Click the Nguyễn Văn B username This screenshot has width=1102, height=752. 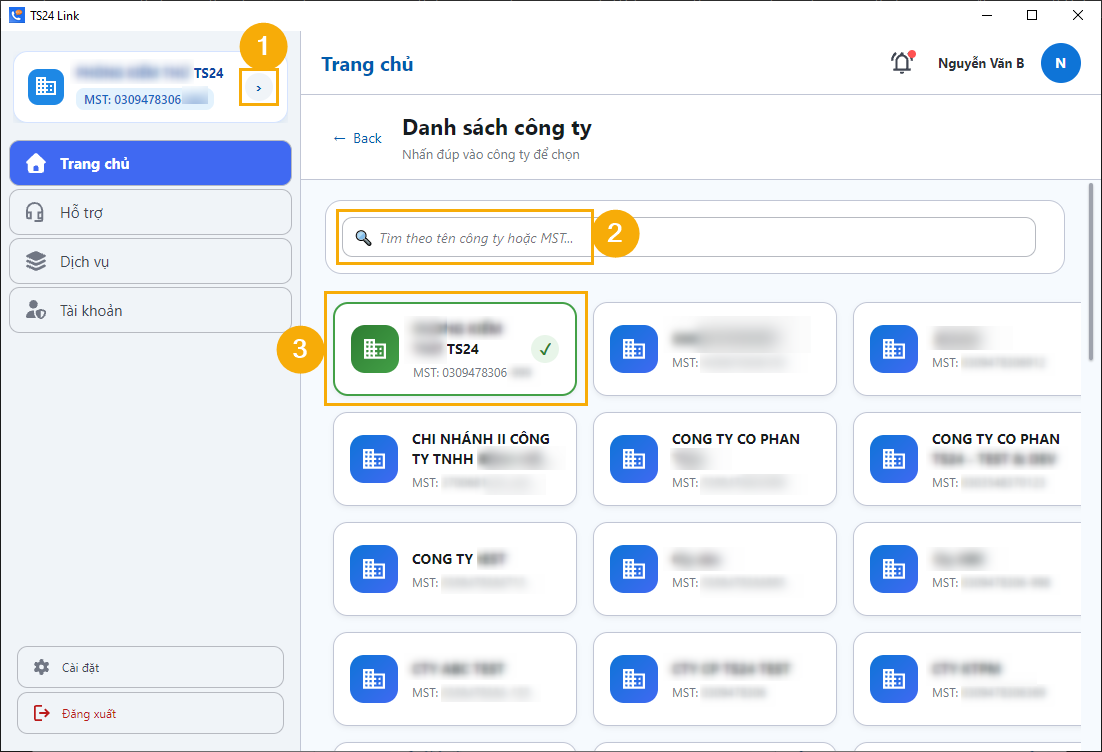[x=980, y=63]
